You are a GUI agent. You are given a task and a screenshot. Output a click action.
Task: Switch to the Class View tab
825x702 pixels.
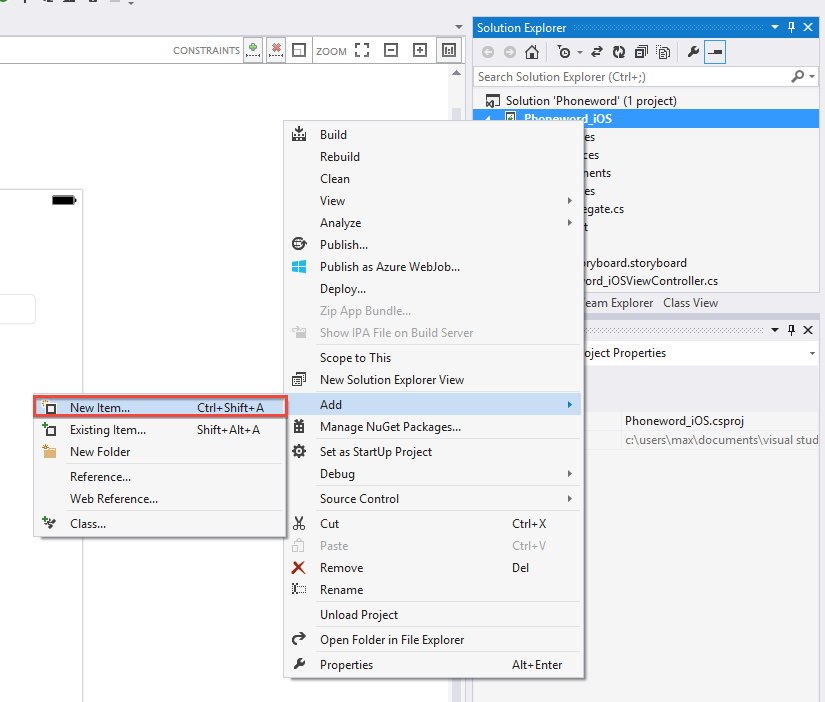point(690,303)
